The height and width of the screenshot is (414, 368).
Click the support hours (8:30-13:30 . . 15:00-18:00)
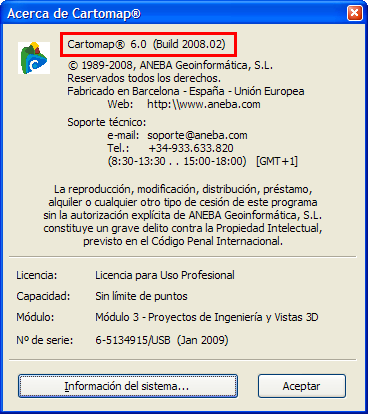[177, 161]
